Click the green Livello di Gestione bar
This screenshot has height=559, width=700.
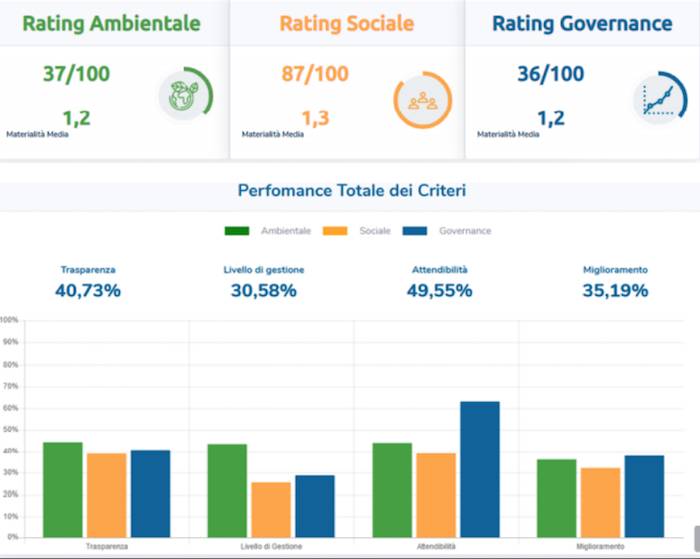point(227,491)
